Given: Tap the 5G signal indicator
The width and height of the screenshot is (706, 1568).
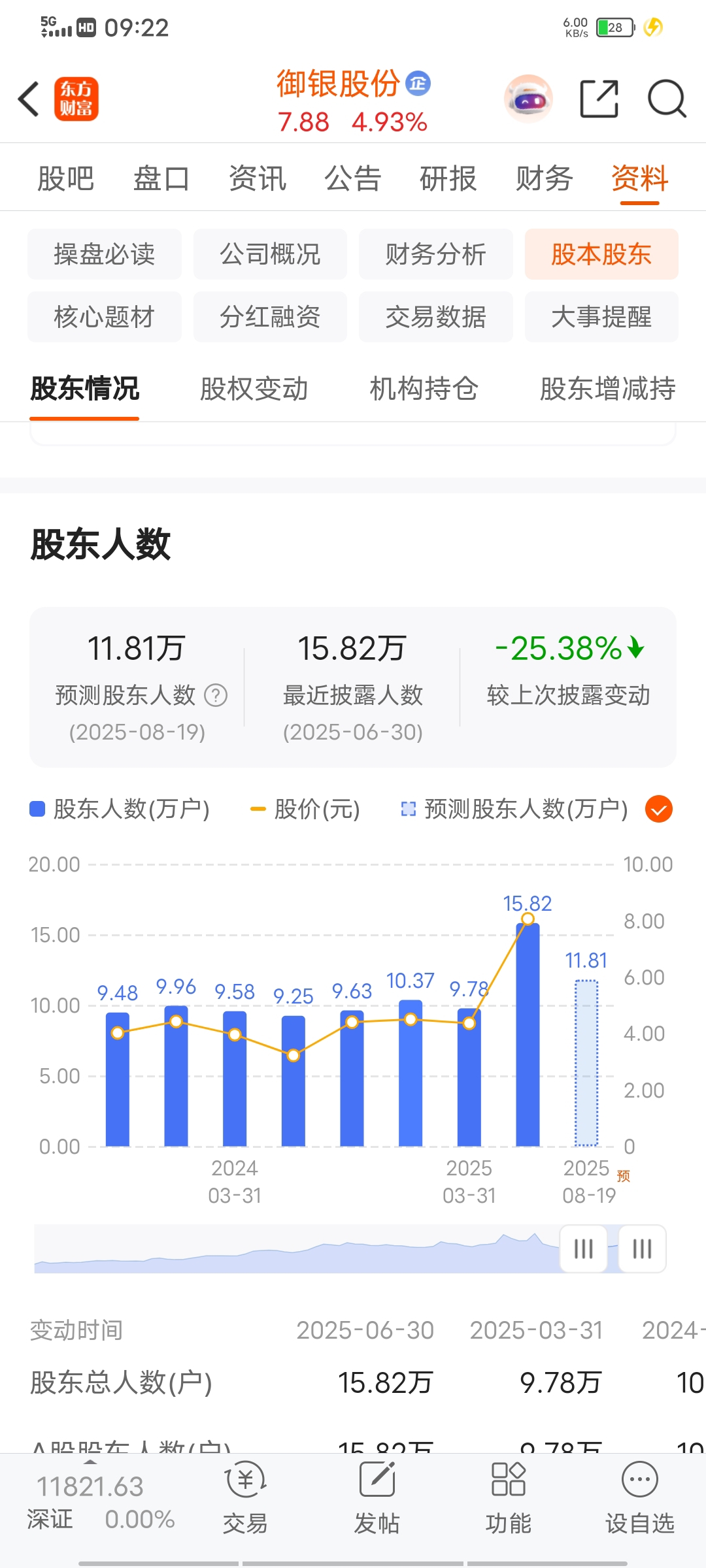Looking at the screenshot, I should coord(56,27).
